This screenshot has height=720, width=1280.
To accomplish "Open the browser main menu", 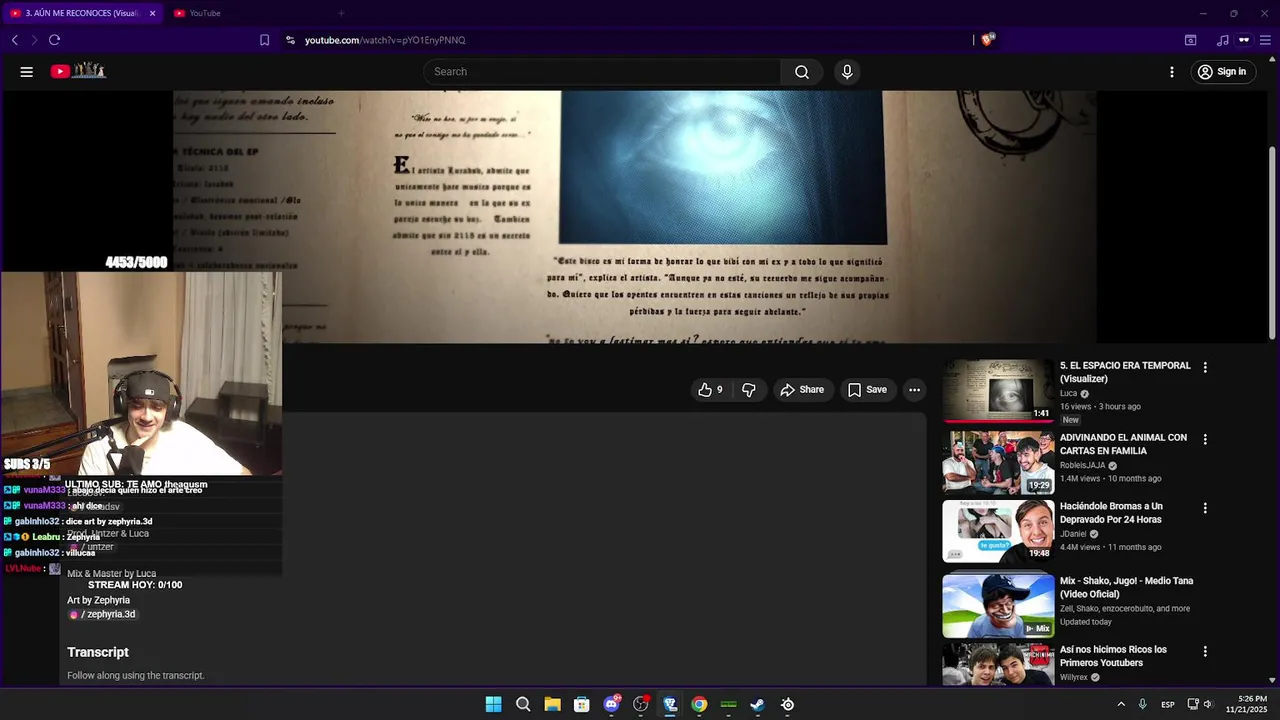I will point(1267,40).
